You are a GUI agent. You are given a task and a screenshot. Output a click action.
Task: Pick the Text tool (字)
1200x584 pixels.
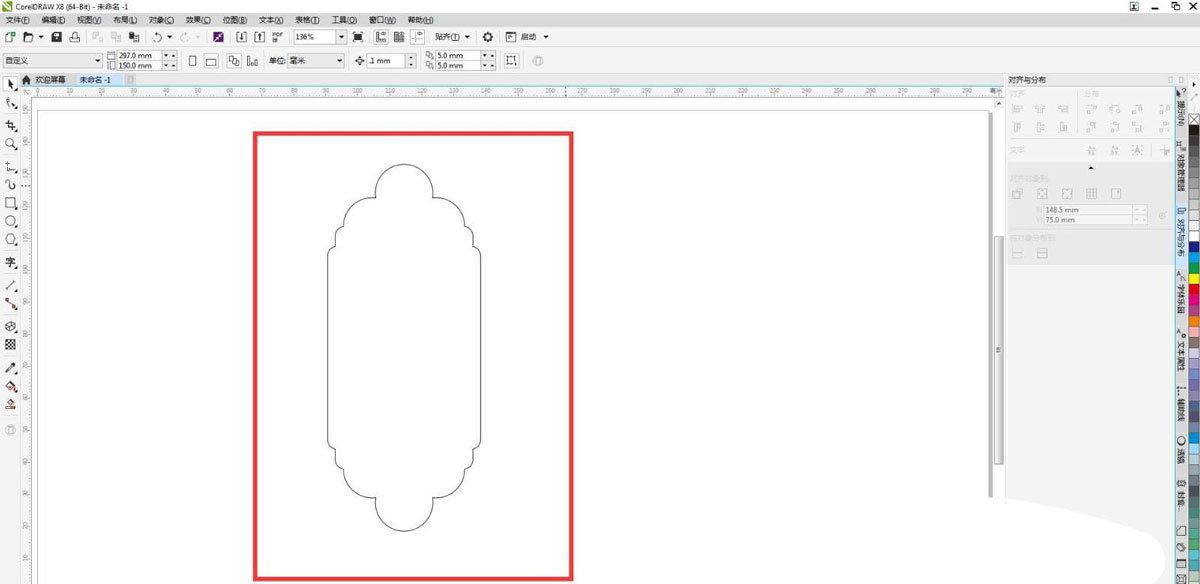pos(11,263)
